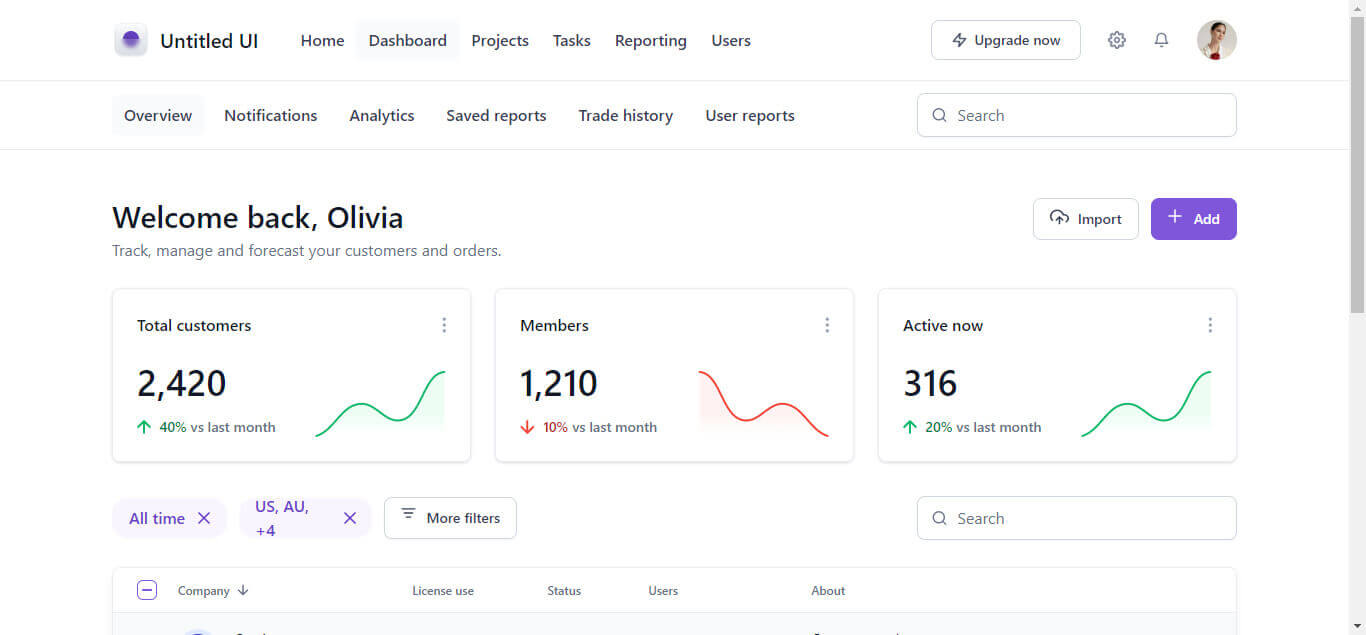Click the Welcome back, Olivia heading

(258, 218)
